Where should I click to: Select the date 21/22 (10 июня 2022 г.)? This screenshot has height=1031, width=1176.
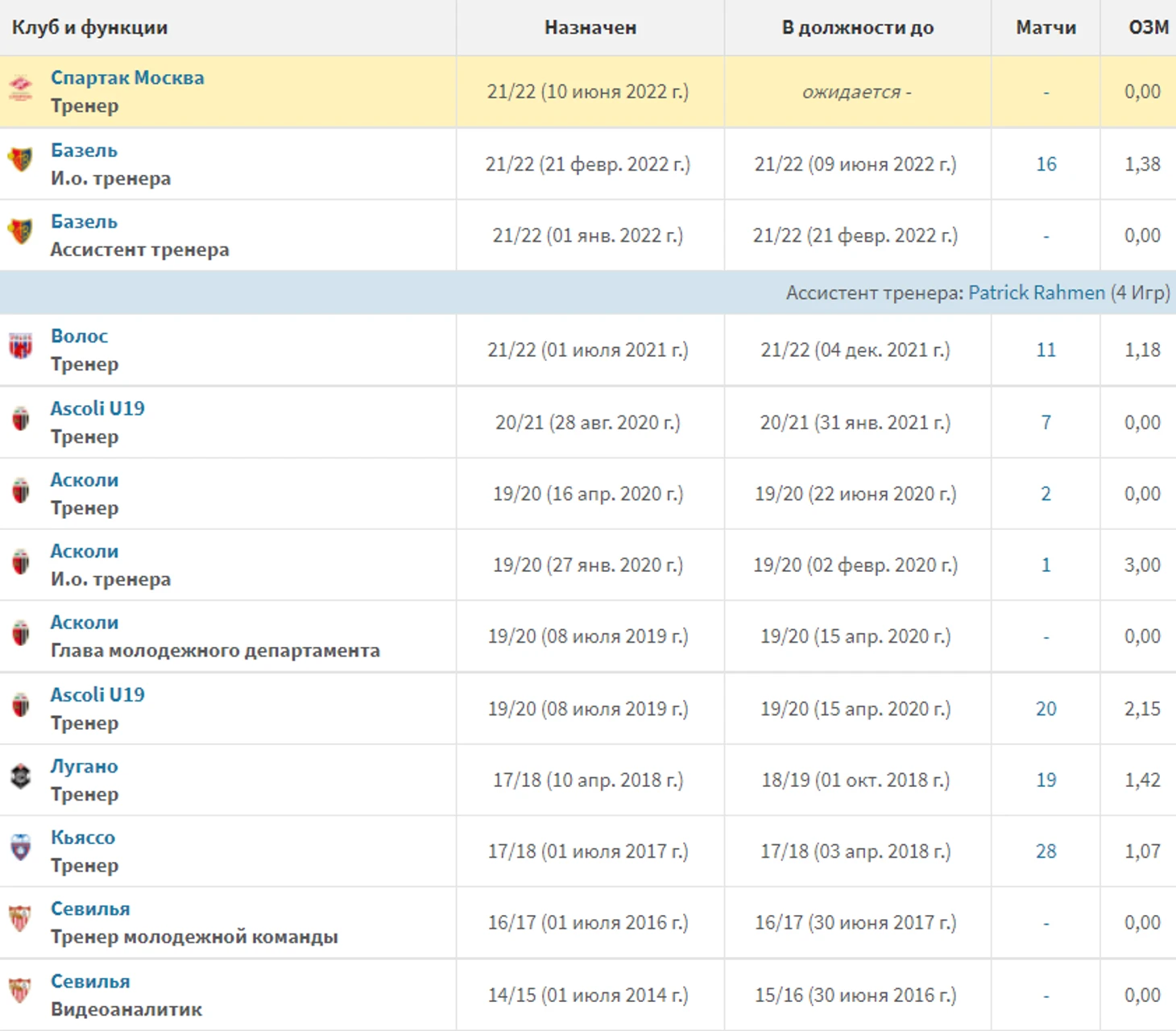pos(588,92)
